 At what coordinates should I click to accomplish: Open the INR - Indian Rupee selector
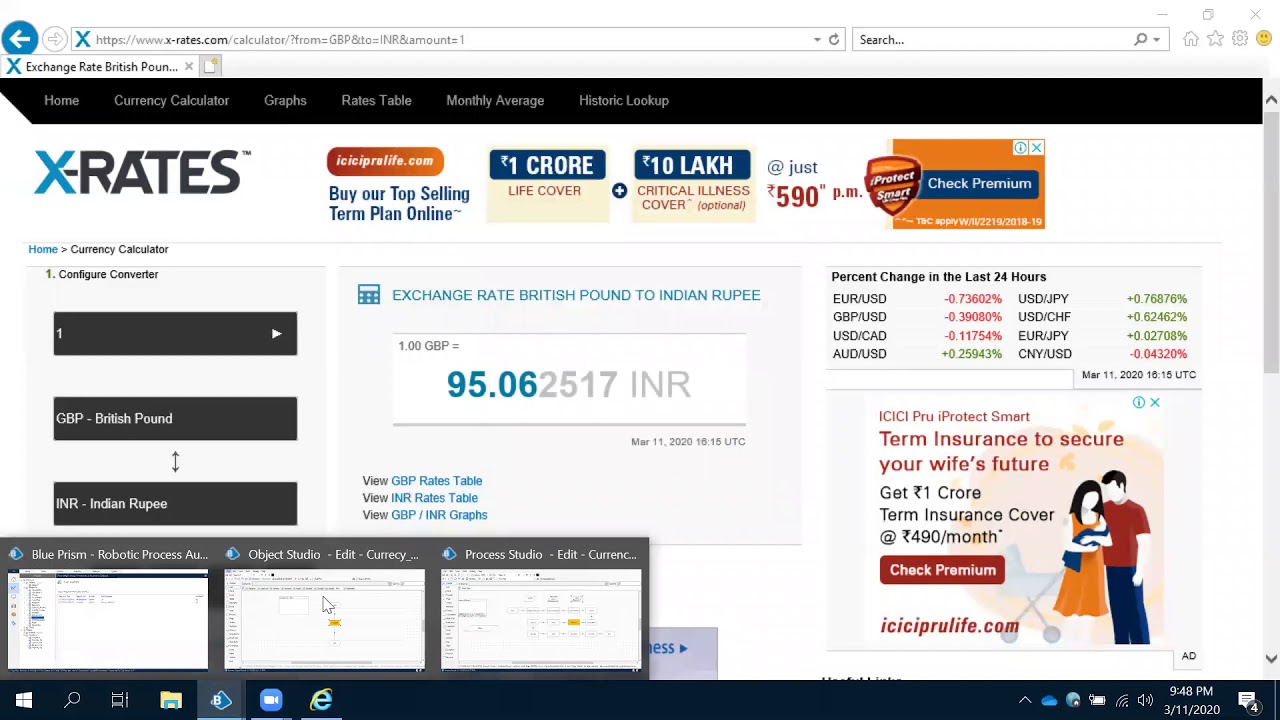pyautogui.click(x=175, y=503)
